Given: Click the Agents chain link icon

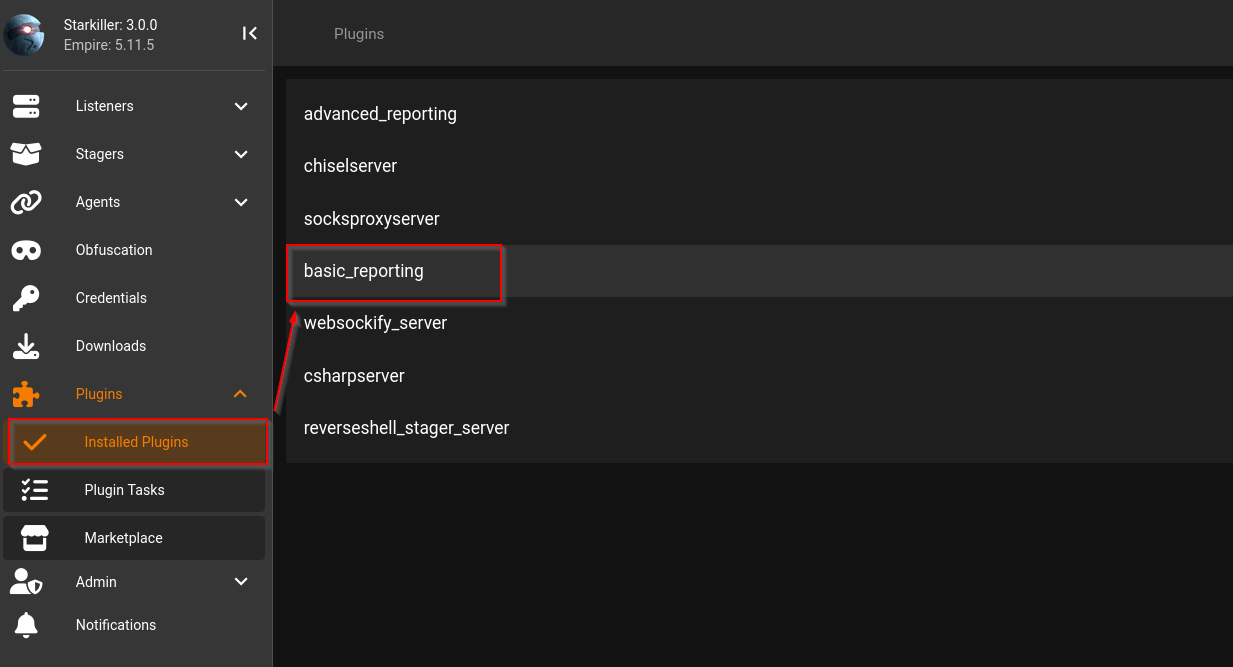Looking at the screenshot, I should pos(26,202).
